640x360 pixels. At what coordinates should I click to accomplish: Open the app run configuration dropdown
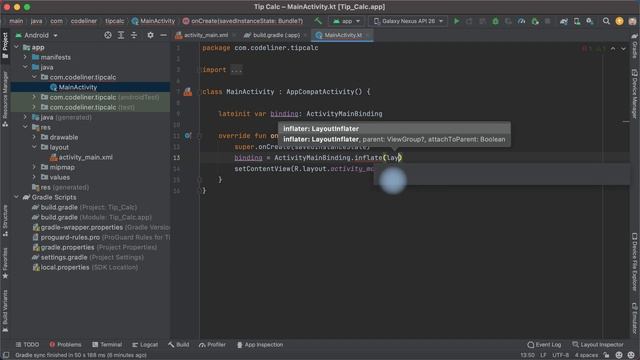tap(347, 21)
